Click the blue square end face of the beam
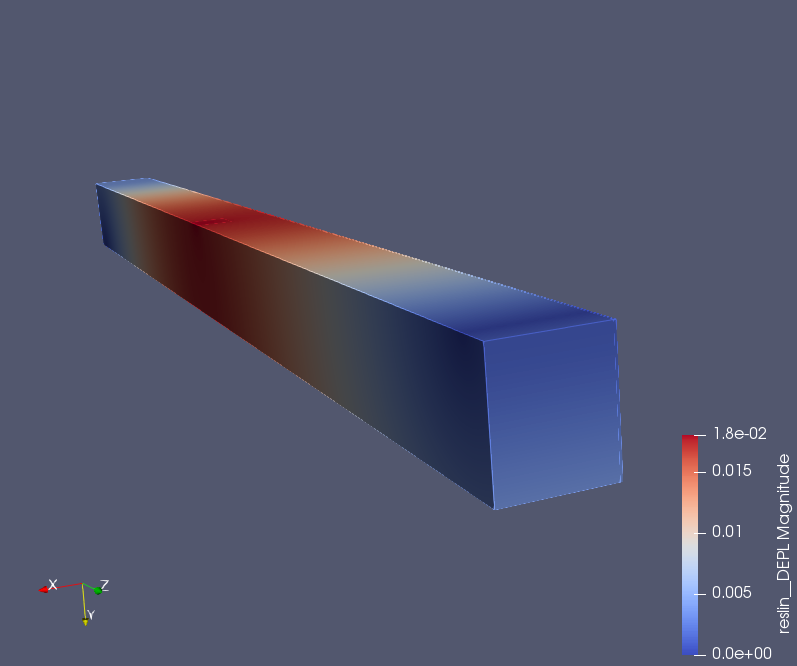The image size is (797, 666). (x=553, y=414)
